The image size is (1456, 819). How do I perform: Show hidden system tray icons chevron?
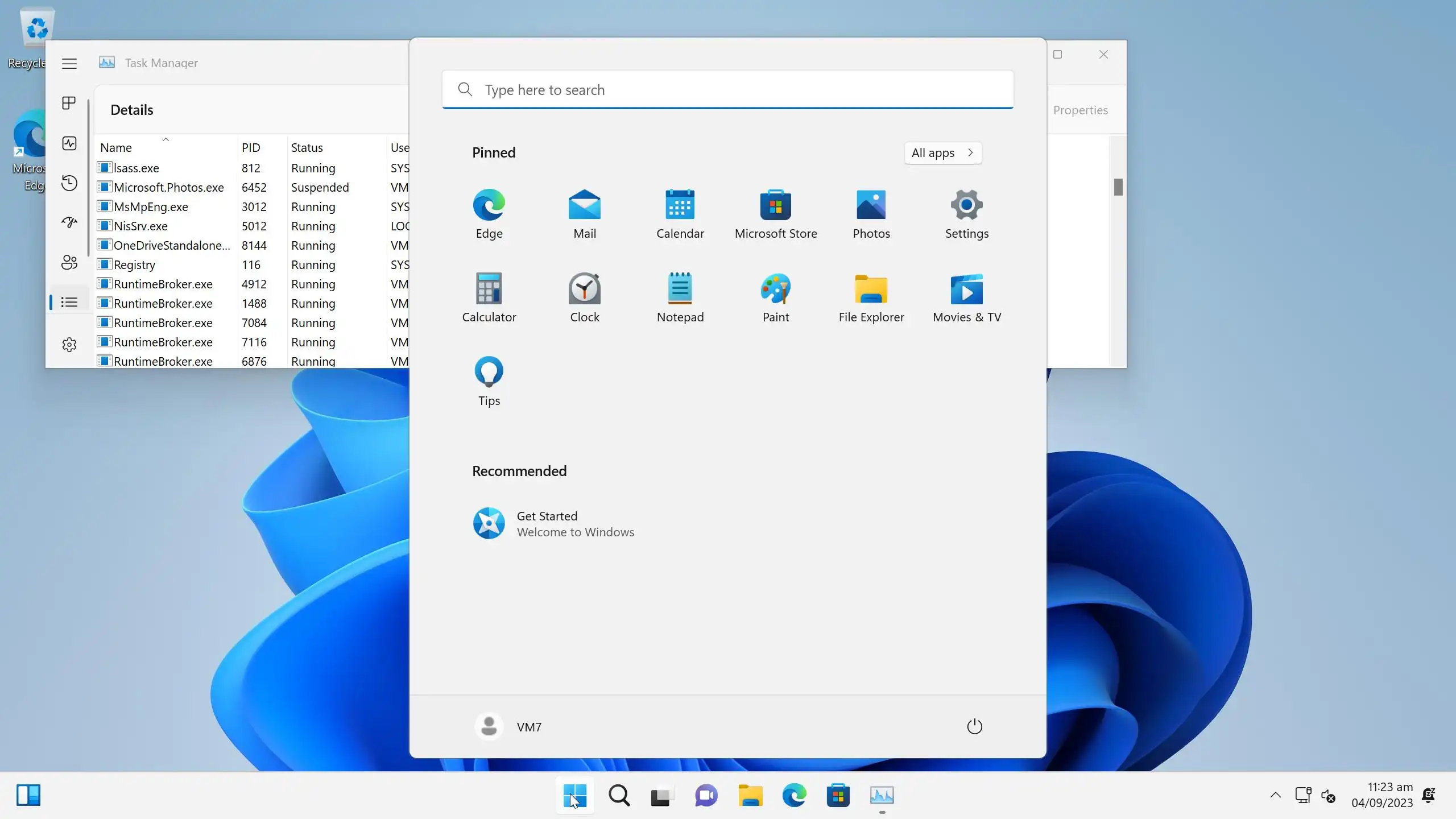tap(1275, 795)
